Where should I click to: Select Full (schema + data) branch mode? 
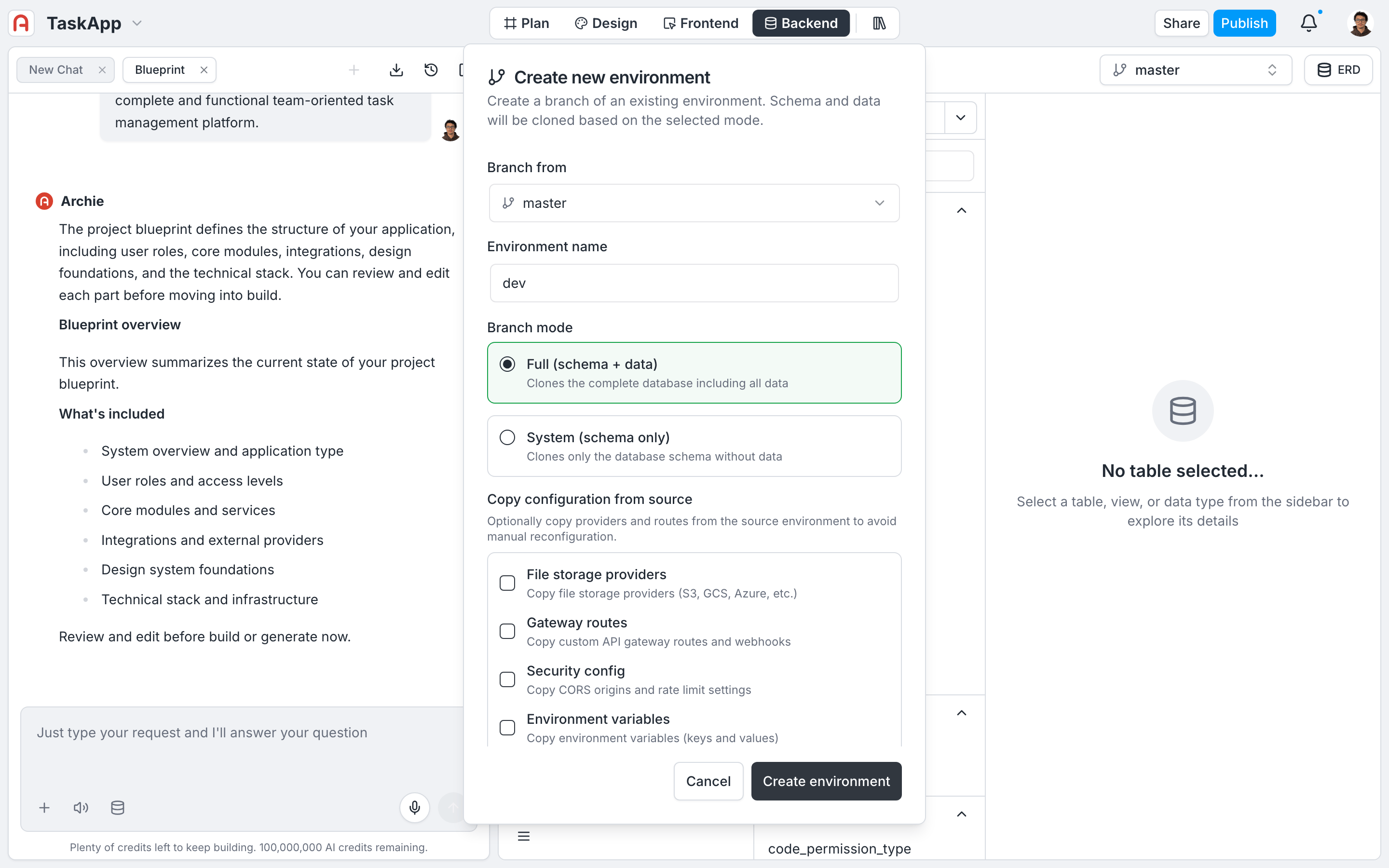(694, 373)
